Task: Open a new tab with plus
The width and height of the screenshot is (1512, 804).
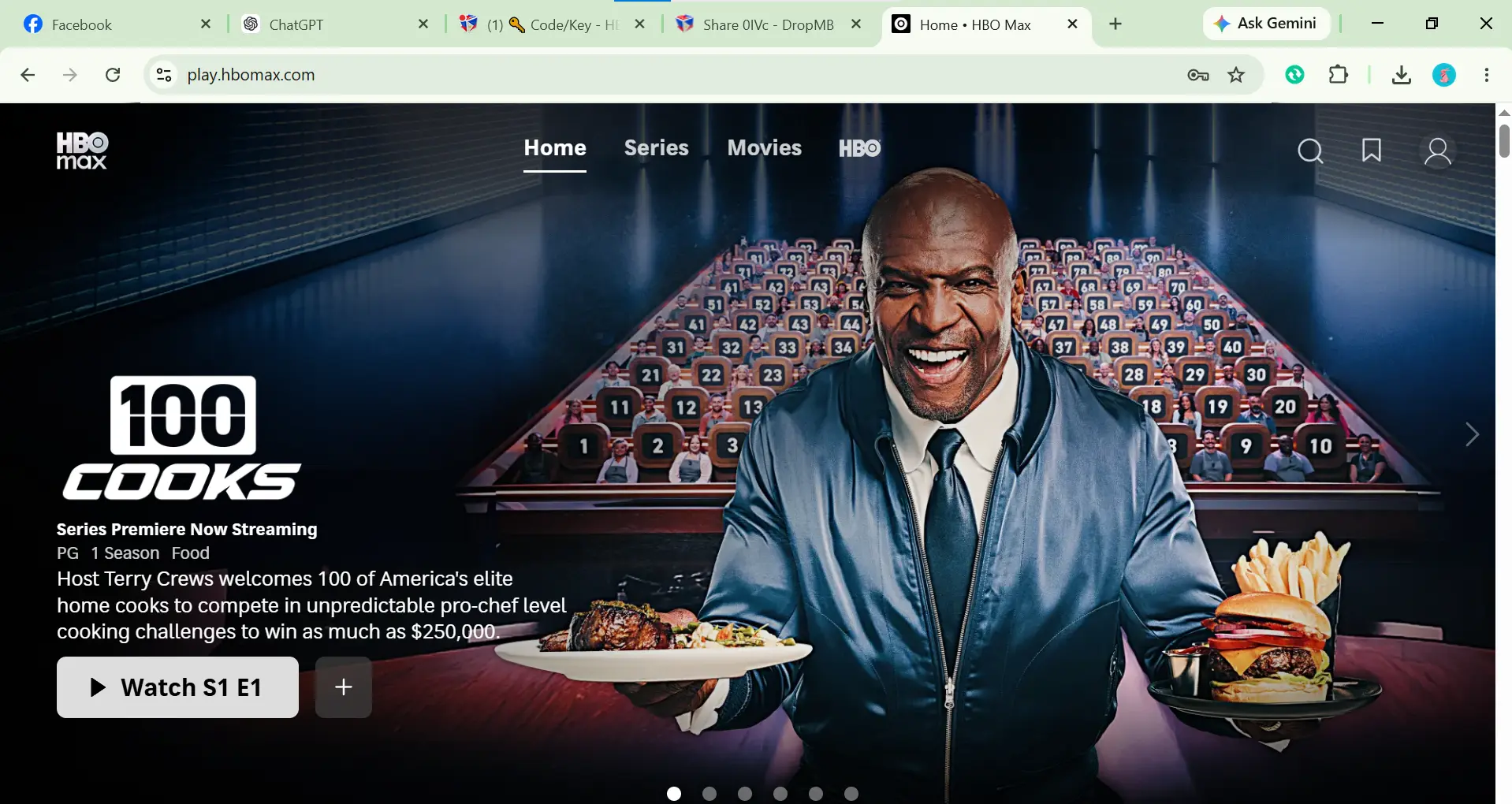Action: 1115,24
